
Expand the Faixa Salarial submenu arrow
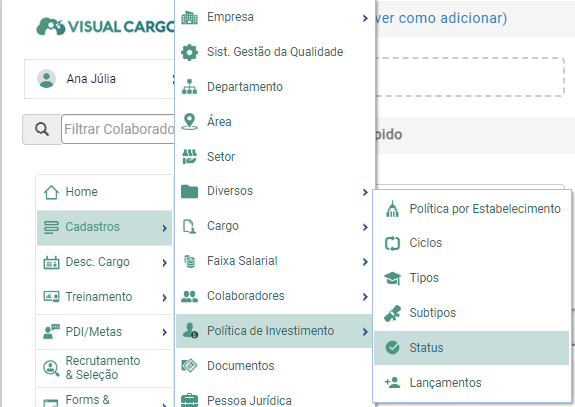click(x=365, y=261)
